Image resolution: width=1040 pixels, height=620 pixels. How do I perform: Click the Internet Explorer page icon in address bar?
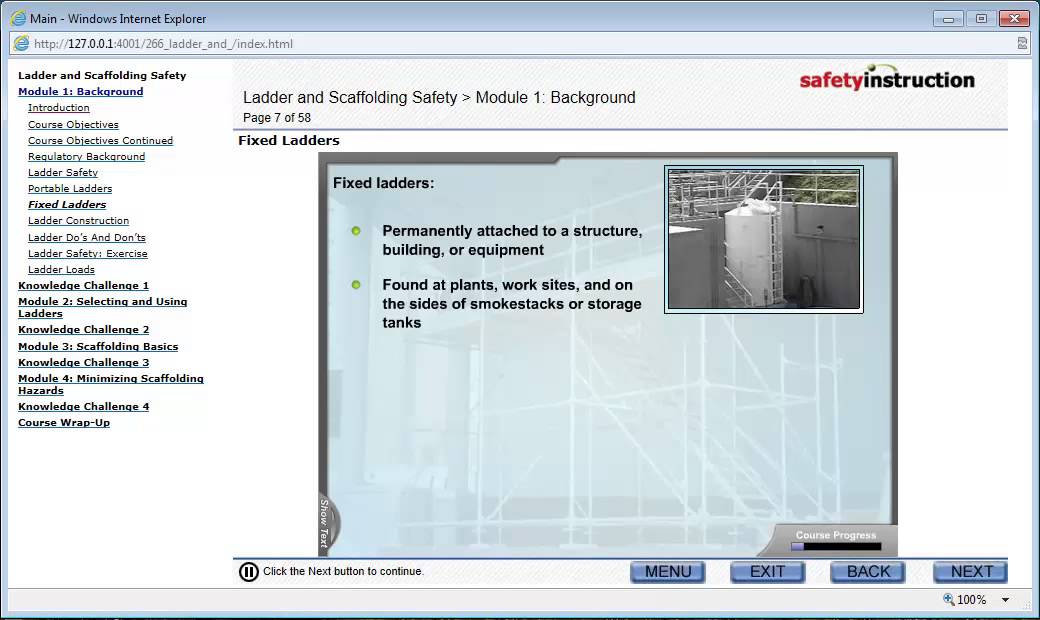tap(21, 44)
